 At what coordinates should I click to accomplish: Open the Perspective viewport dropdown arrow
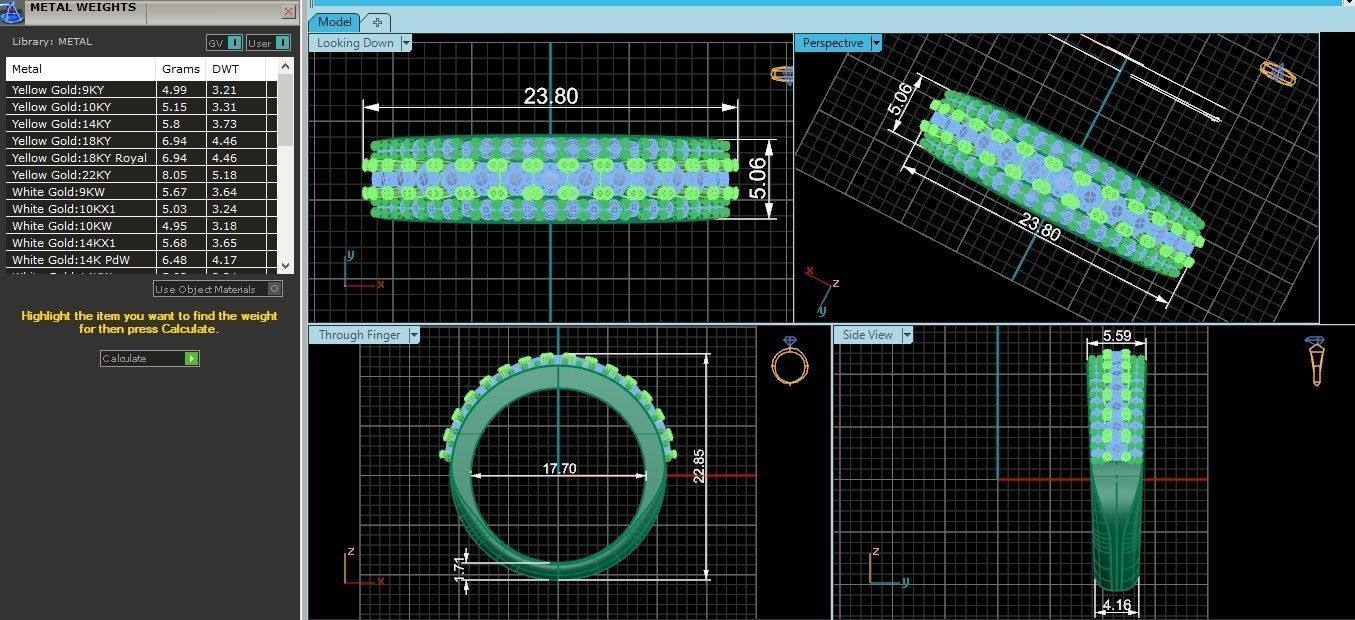pos(876,43)
